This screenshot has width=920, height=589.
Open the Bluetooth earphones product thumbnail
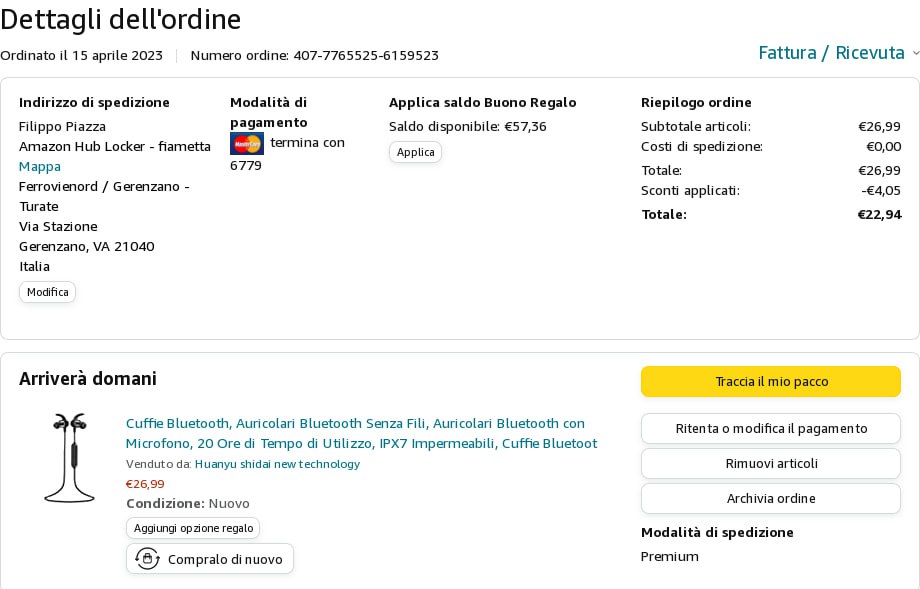tap(69, 457)
